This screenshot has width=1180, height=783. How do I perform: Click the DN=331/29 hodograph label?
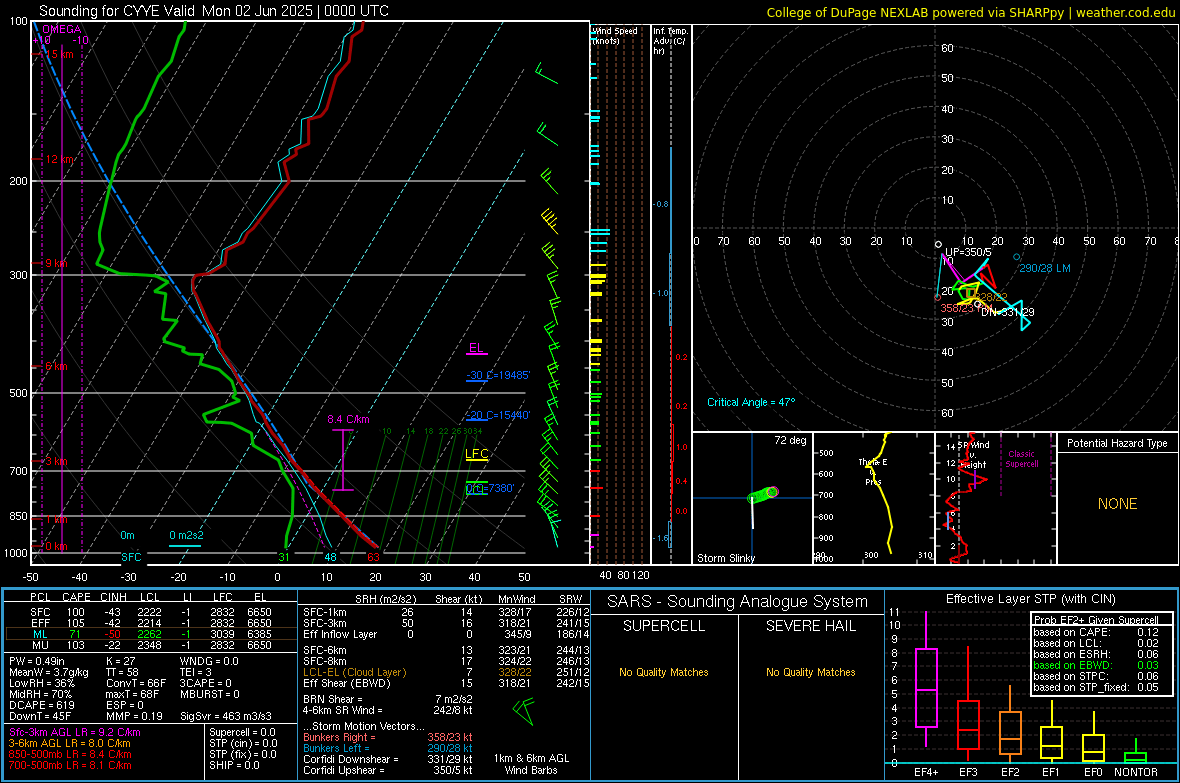pyautogui.click(x=1008, y=312)
